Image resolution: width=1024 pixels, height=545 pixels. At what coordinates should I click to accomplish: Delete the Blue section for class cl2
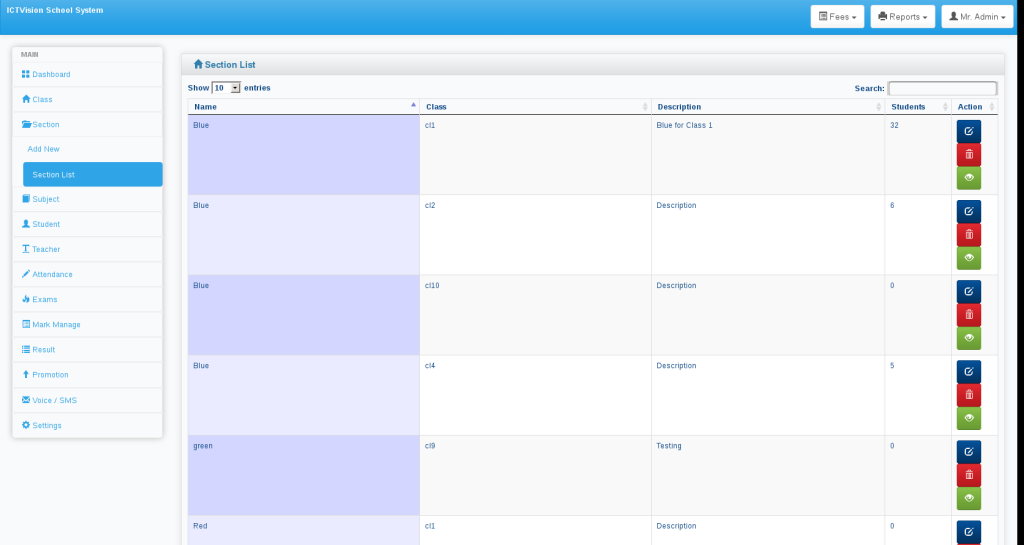[968, 235]
